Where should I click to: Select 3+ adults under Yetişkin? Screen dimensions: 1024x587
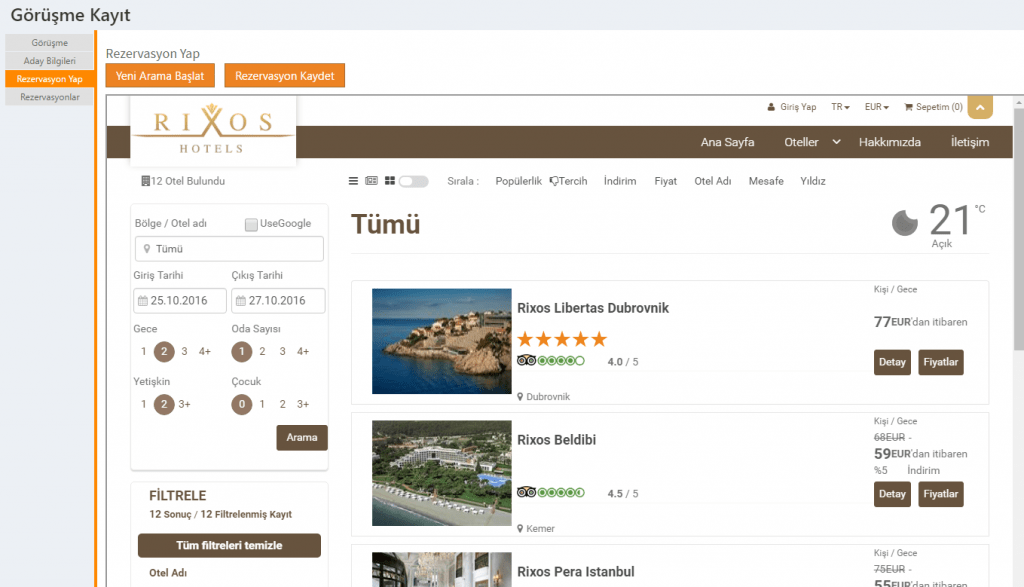point(184,404)
